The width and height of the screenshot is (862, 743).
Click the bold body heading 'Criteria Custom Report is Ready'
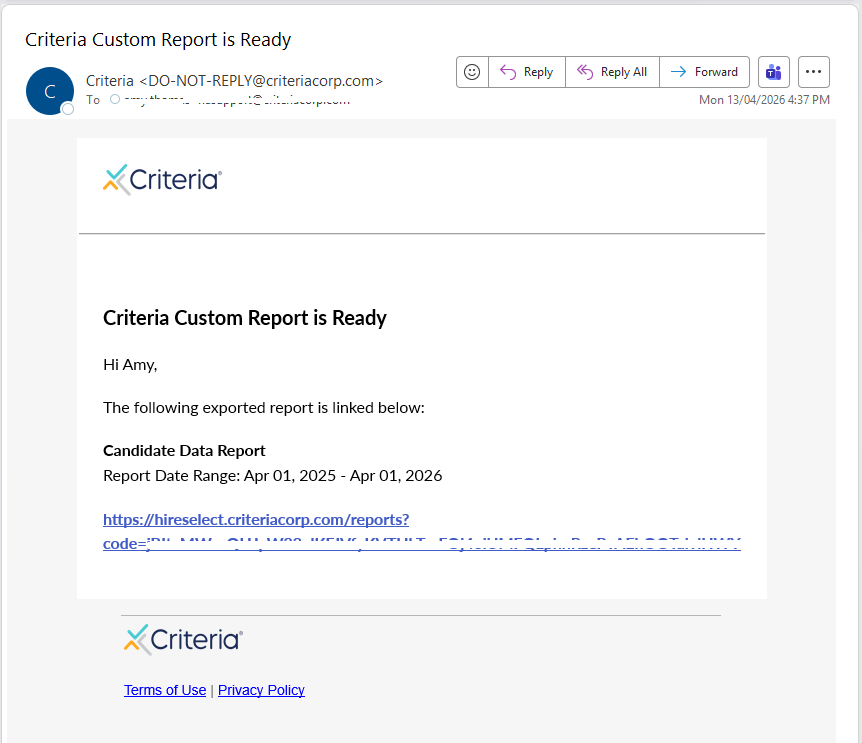pyautogui.click(x=245, y=318)
